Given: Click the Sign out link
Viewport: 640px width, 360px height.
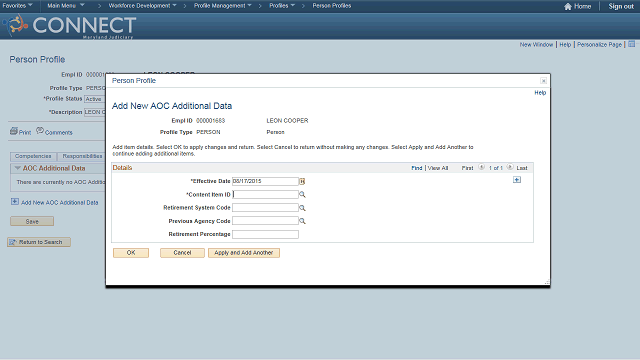Looking at the screenshot, I should (621, 6).
